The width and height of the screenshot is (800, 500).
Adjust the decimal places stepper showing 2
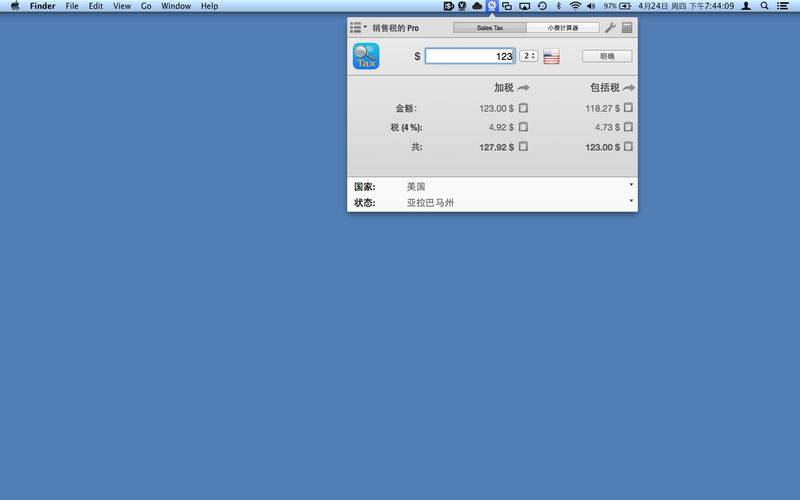coord(529,56)
